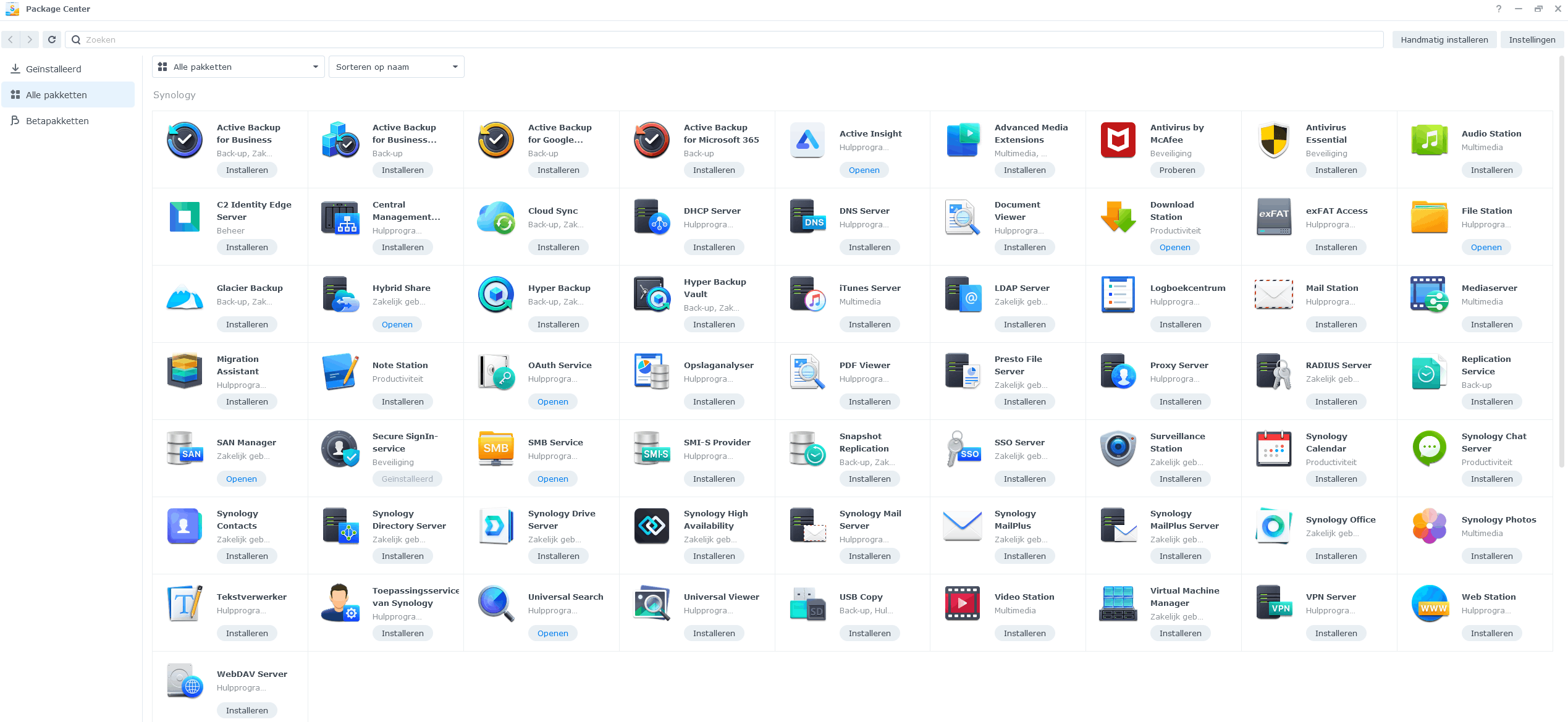Click the Active Insight package icon
1568x722 pixels.
click(807, 140)
